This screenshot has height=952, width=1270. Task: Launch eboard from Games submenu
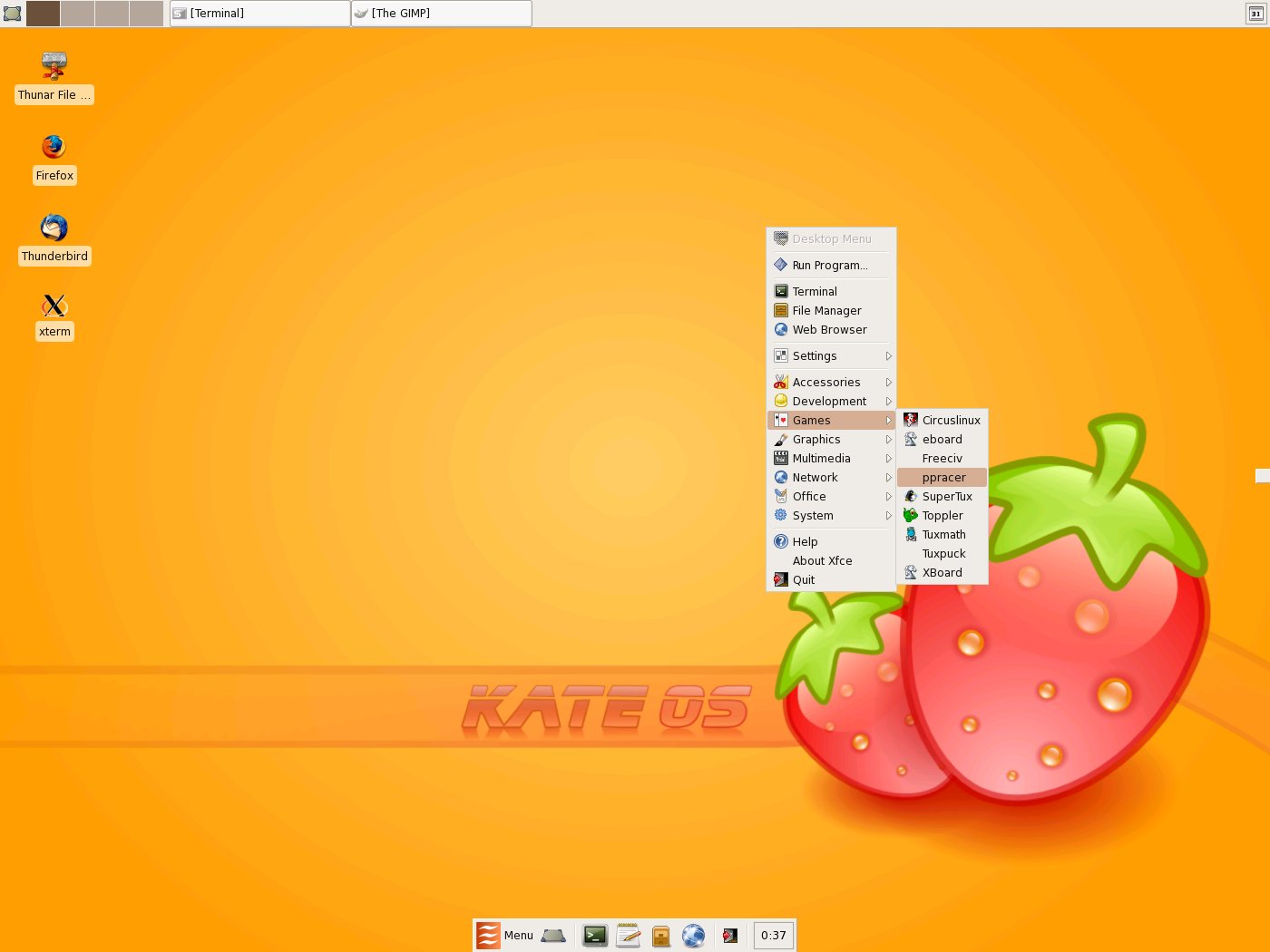942,439
